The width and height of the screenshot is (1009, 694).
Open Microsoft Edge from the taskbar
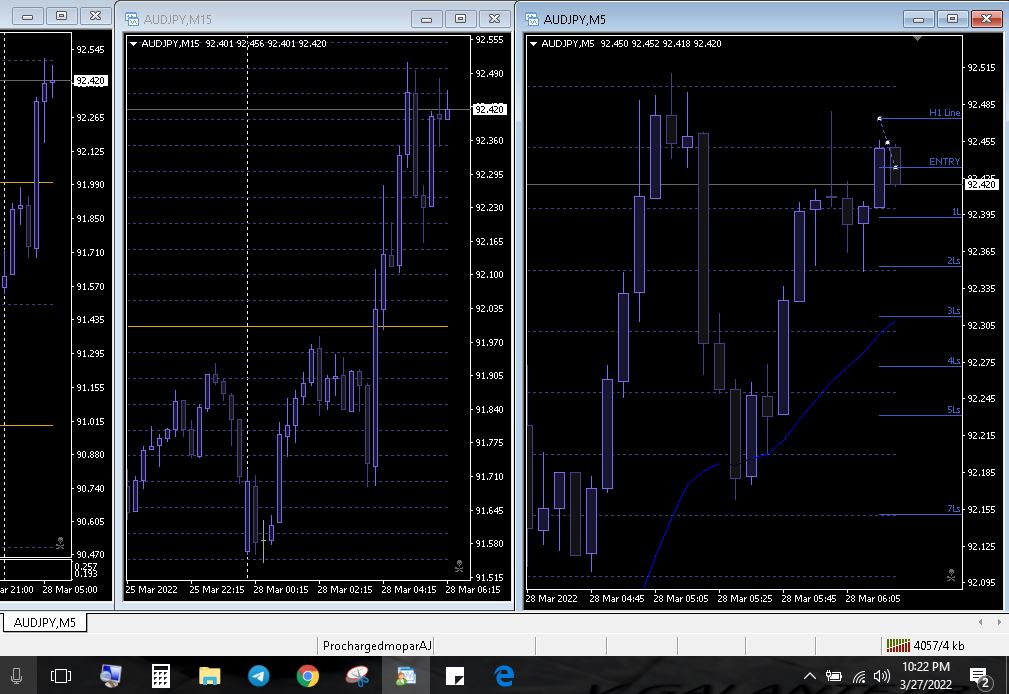(504, 676)
